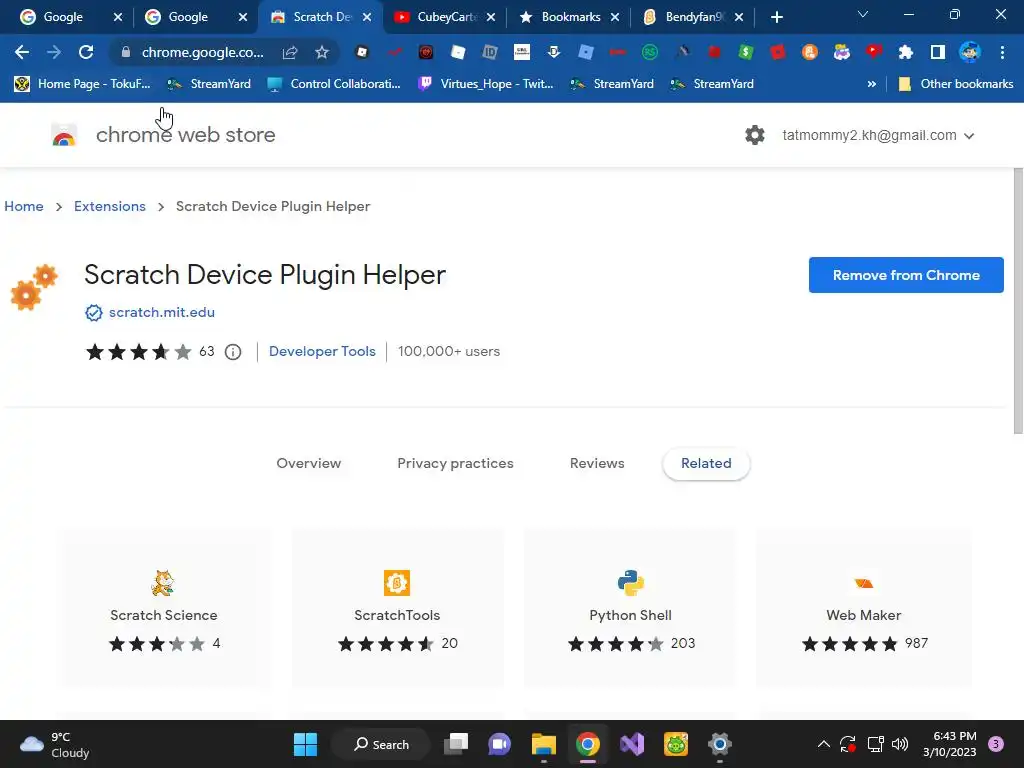Screen dimensions: 1024x768
Task: Open scratch.mit.edu publisher link
Action: 161,312
